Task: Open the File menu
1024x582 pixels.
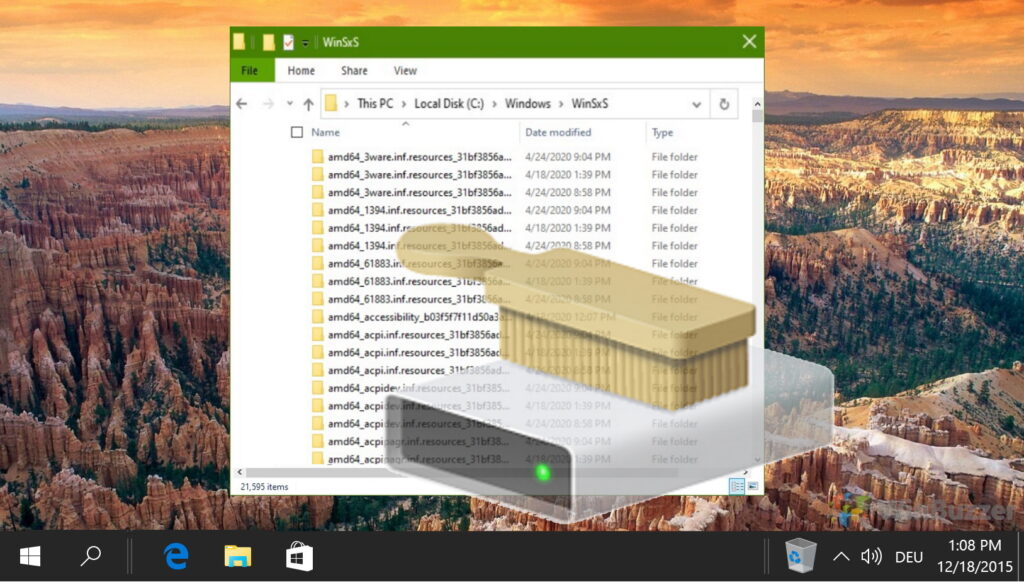Action: 250,70
